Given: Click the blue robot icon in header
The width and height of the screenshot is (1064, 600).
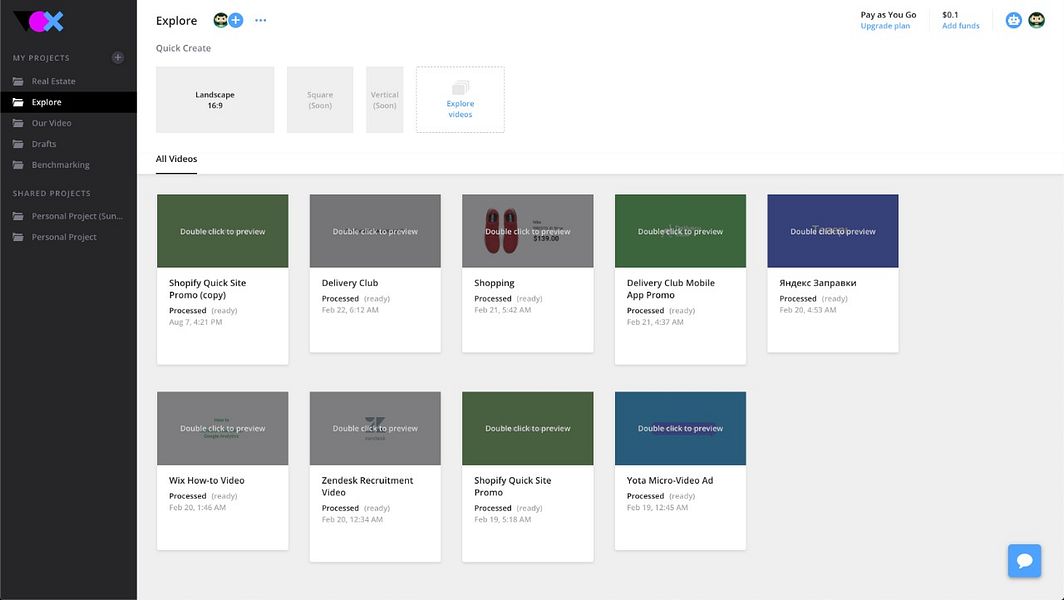Looking at the screenshot, I should point(1013,20).
